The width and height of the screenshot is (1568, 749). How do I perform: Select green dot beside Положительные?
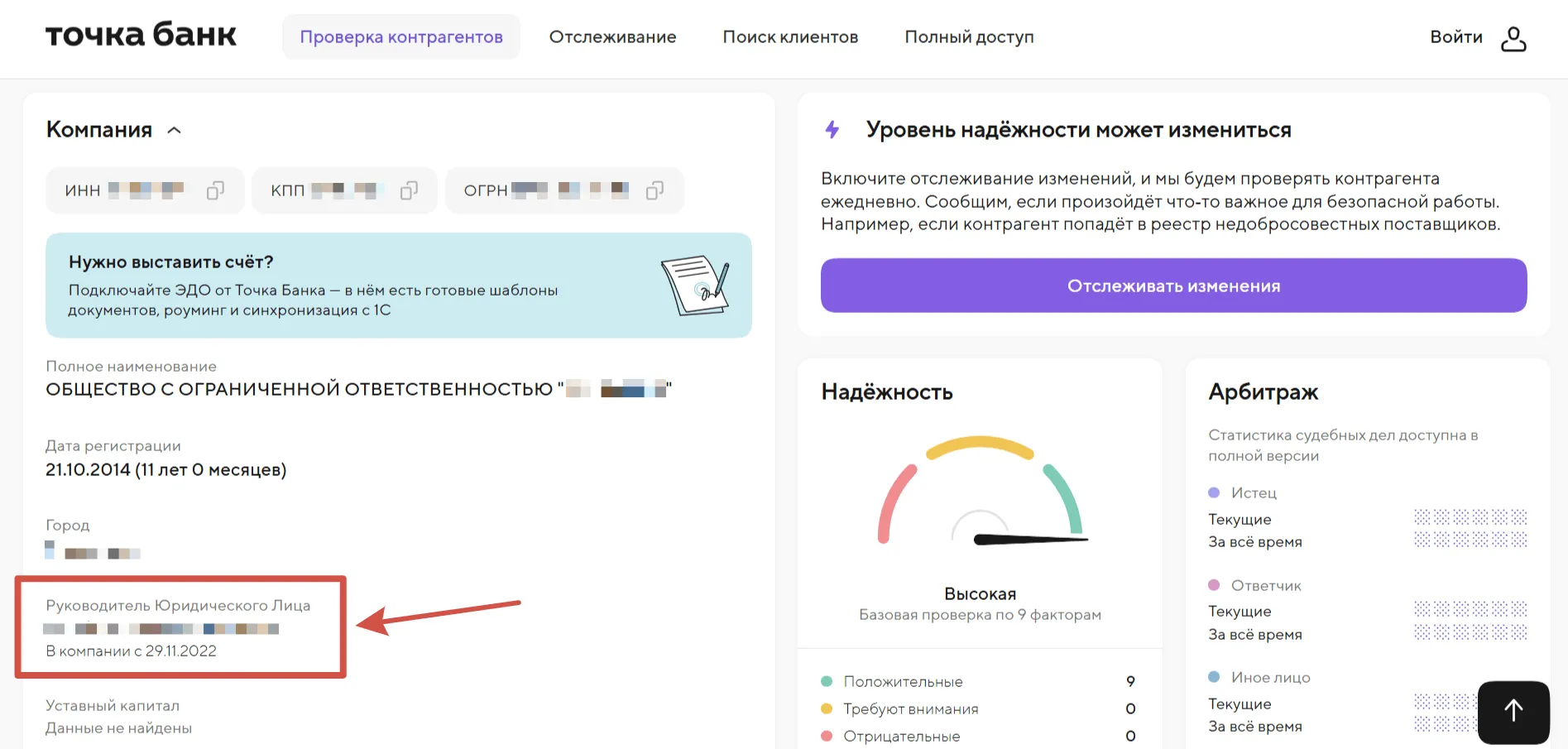pyautogui.click(x=827, y=681)
